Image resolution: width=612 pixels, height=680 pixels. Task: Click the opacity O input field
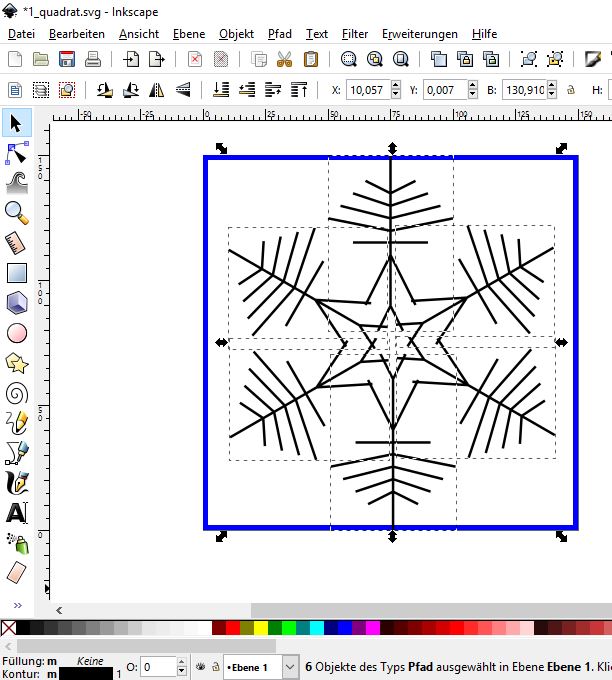tap(159, 667)
